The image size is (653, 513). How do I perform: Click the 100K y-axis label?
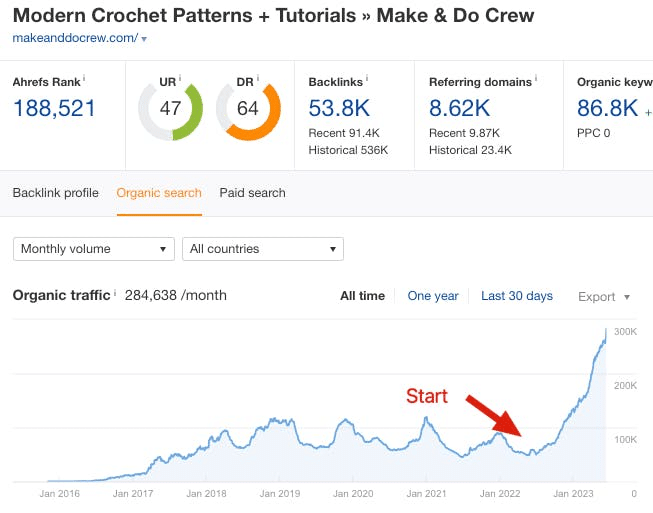coord(626,440)
